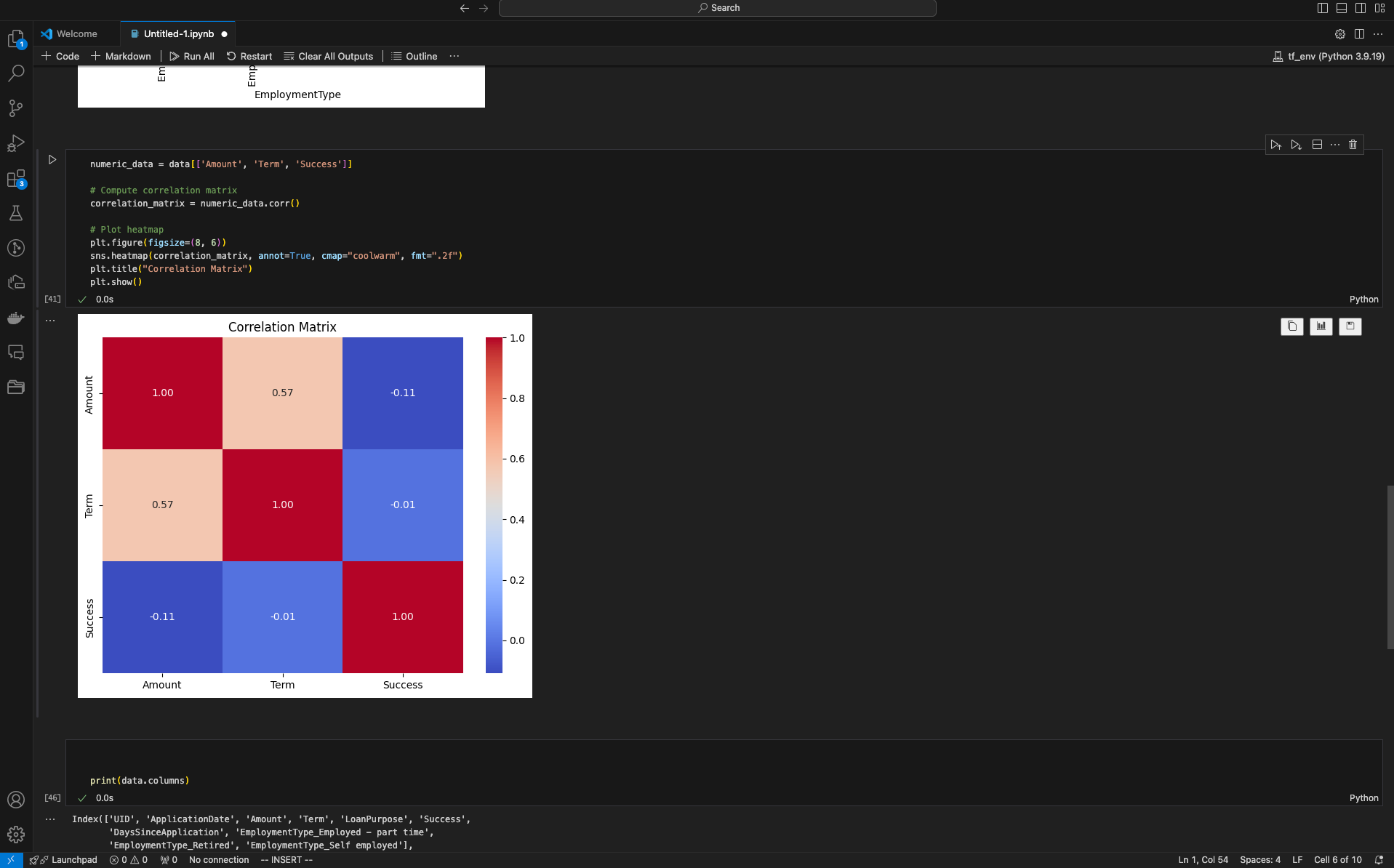
Task: Change language mode of heatmap cell
Action: click(x=1363, y=300)
